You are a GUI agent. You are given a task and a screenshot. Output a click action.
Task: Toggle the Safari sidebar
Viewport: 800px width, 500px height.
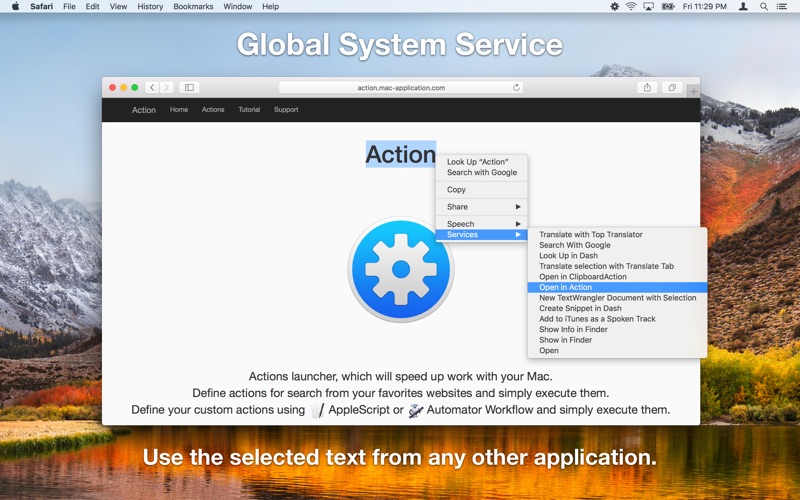tap(189, 87)
